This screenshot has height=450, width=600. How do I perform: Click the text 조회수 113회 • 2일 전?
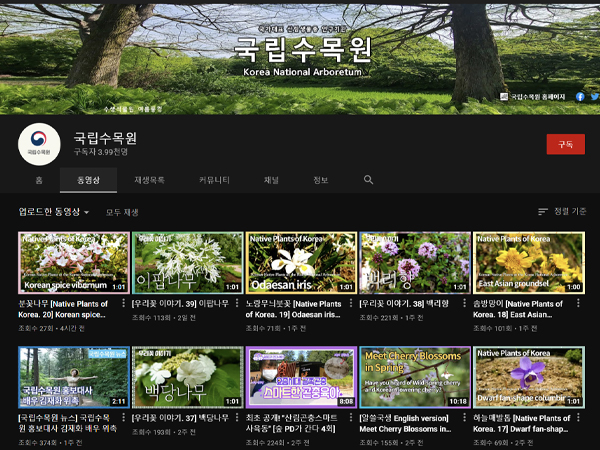coord(164,318)
